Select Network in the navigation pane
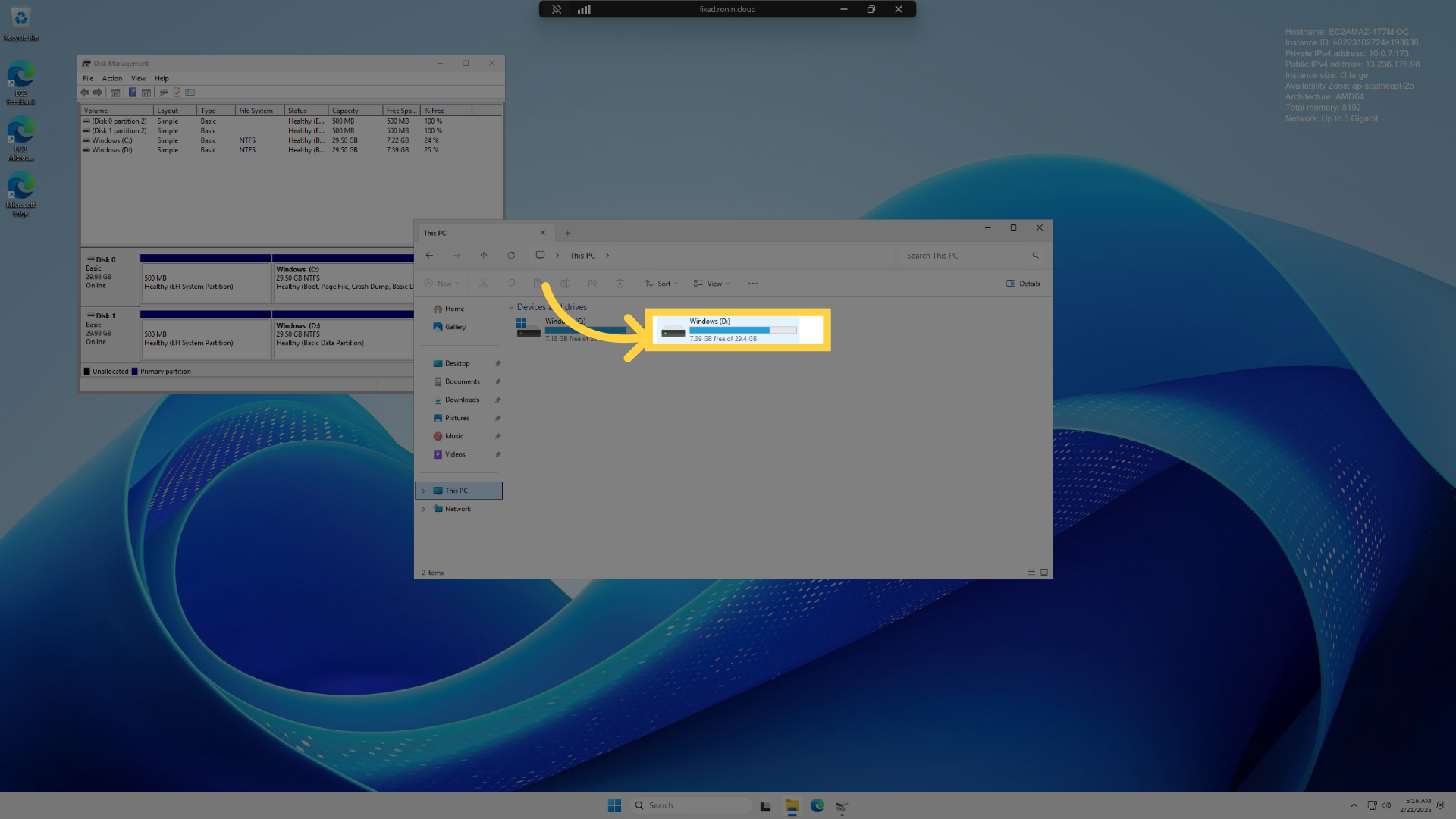The image size is (1456, 819). pos(458,509)
